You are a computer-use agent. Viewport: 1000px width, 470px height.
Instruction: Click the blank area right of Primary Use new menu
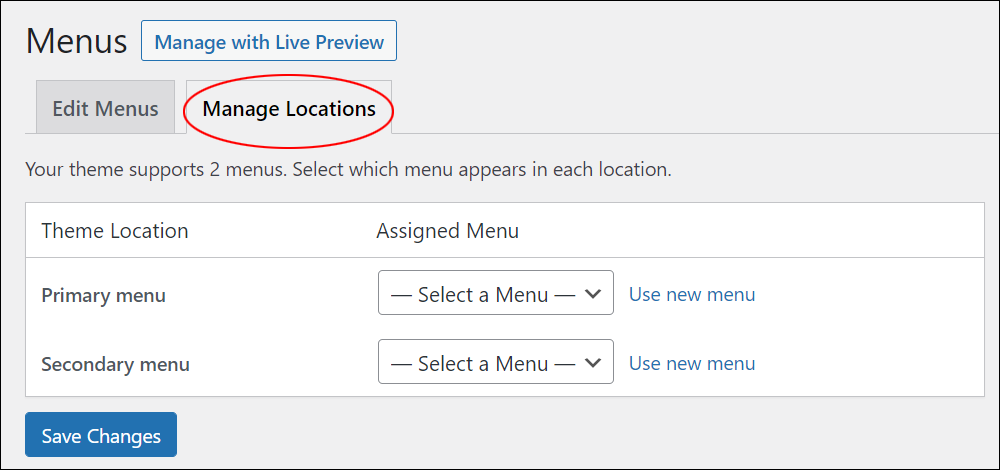867,294
